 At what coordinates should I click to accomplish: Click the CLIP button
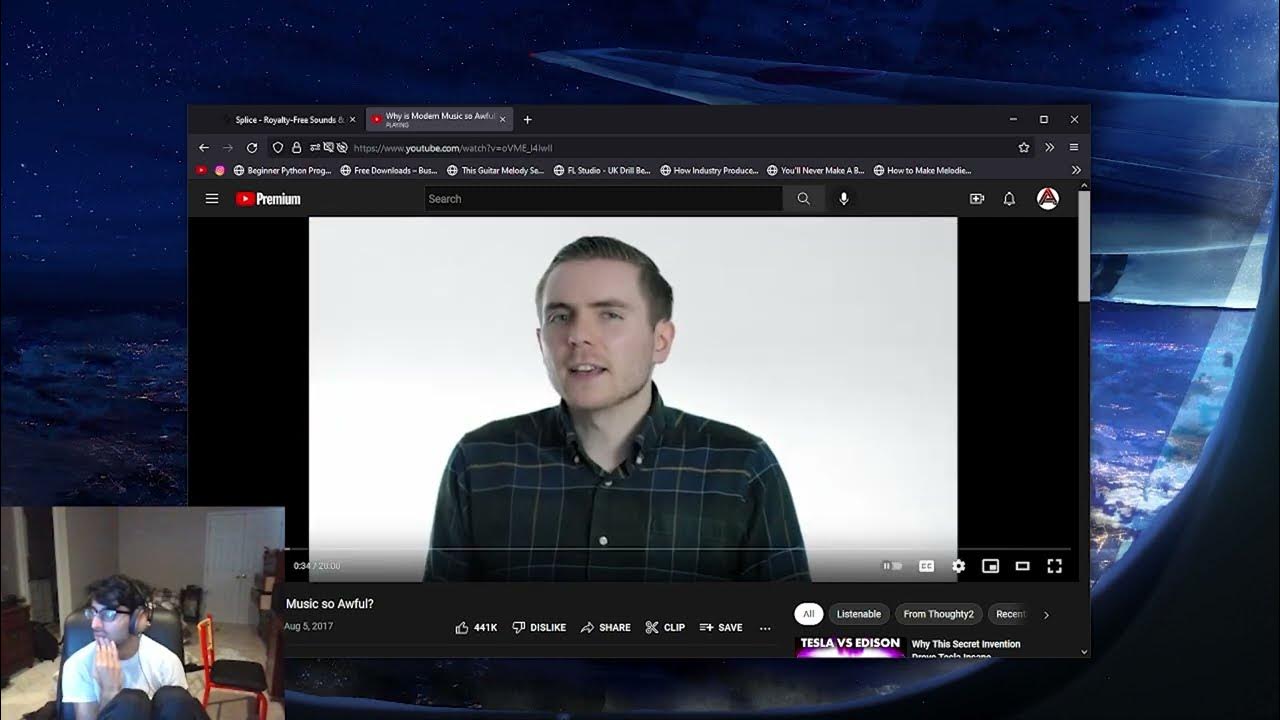point(665,627)
